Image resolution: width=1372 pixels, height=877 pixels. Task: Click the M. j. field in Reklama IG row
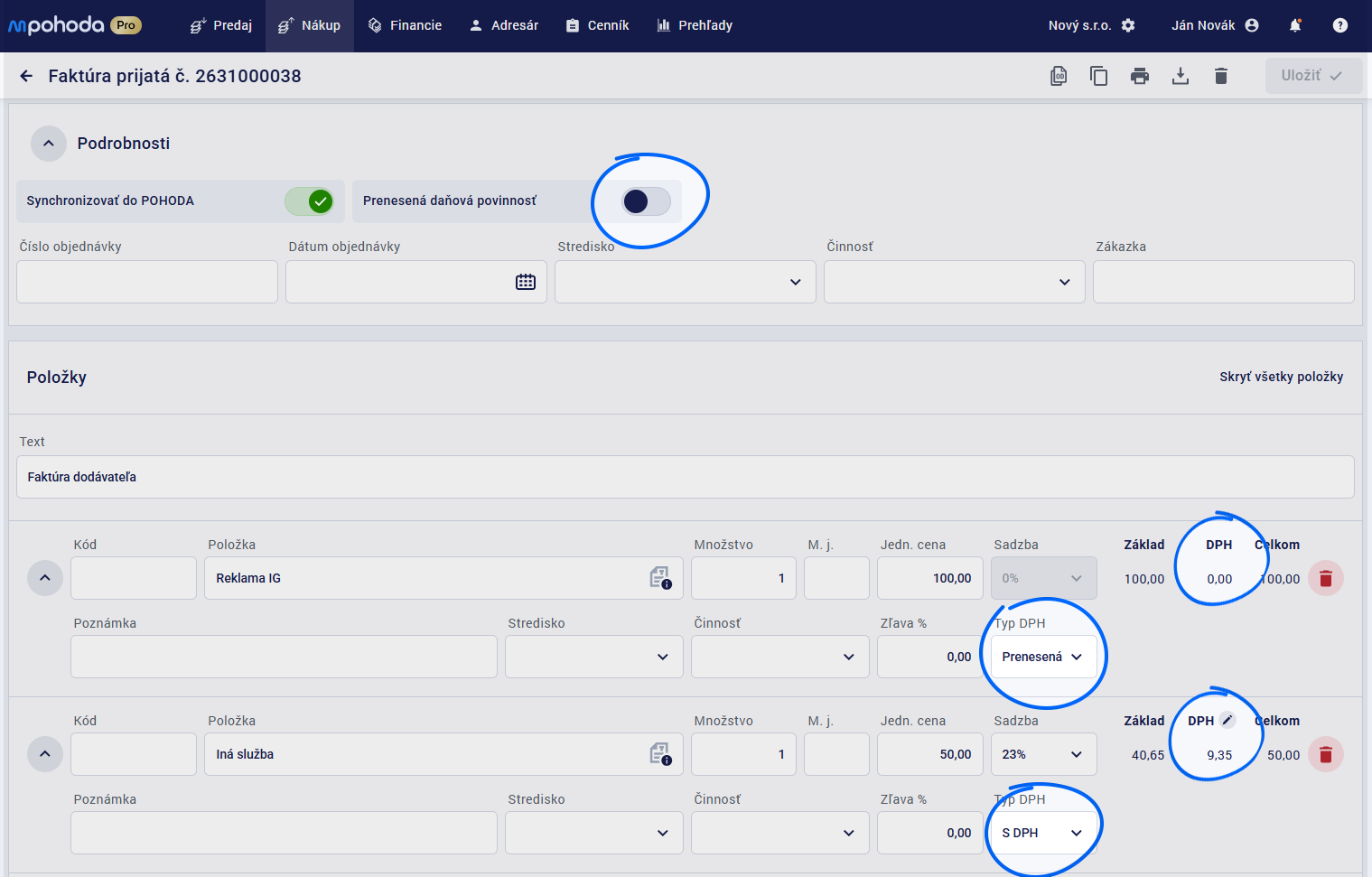(x=836, y=578)
